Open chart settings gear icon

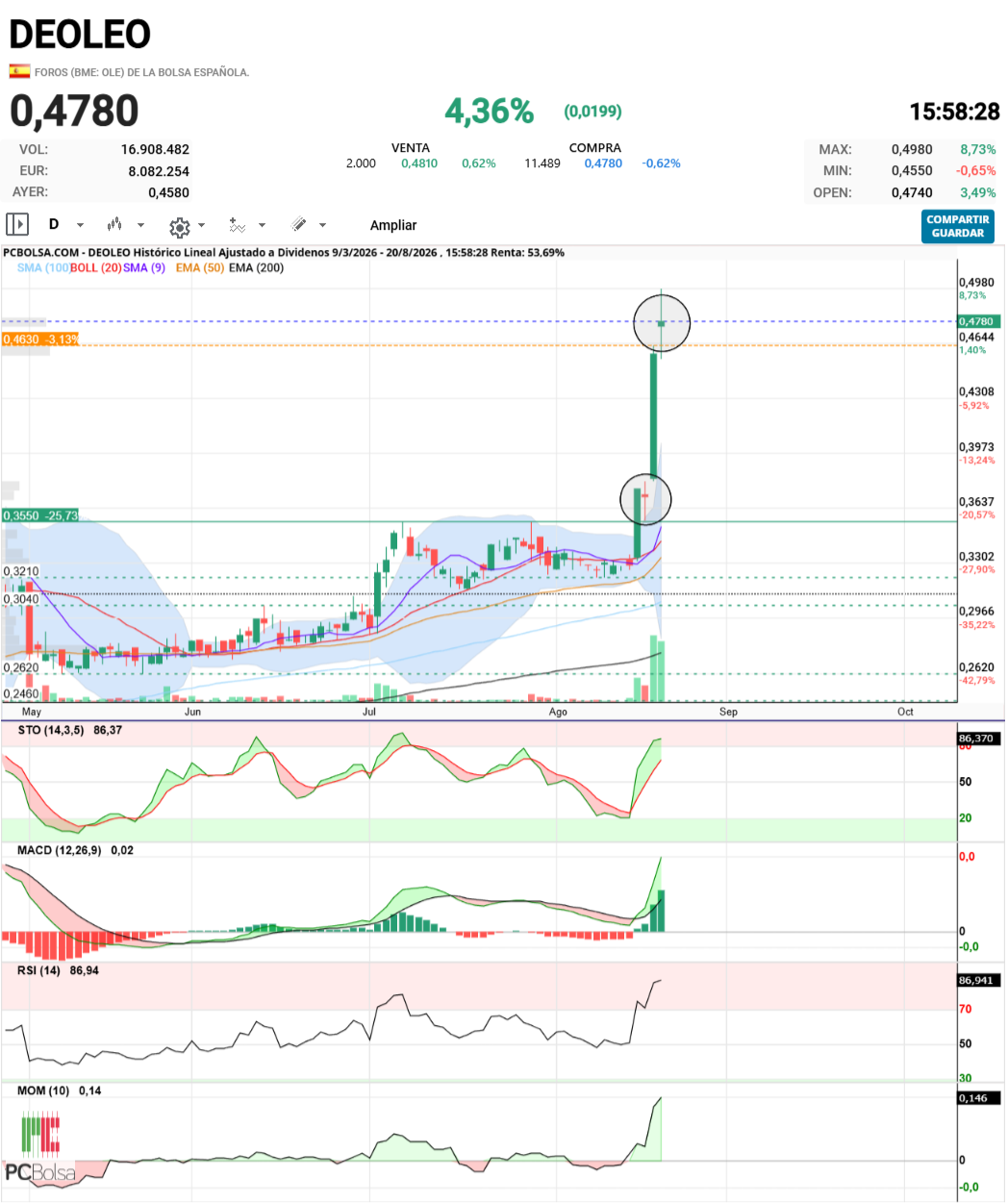[x=179, y=227]
